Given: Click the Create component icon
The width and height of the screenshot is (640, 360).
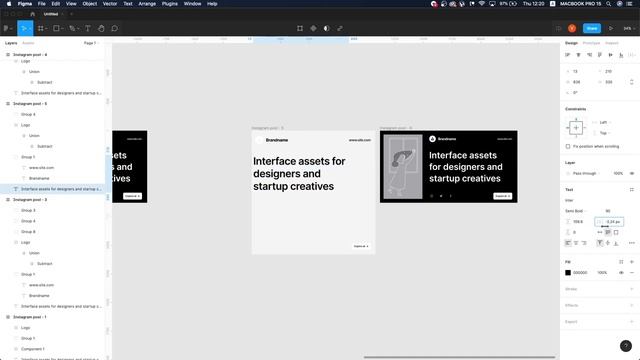Looking at the screenshot, I should pyautogui.click(x=313, y=29).
